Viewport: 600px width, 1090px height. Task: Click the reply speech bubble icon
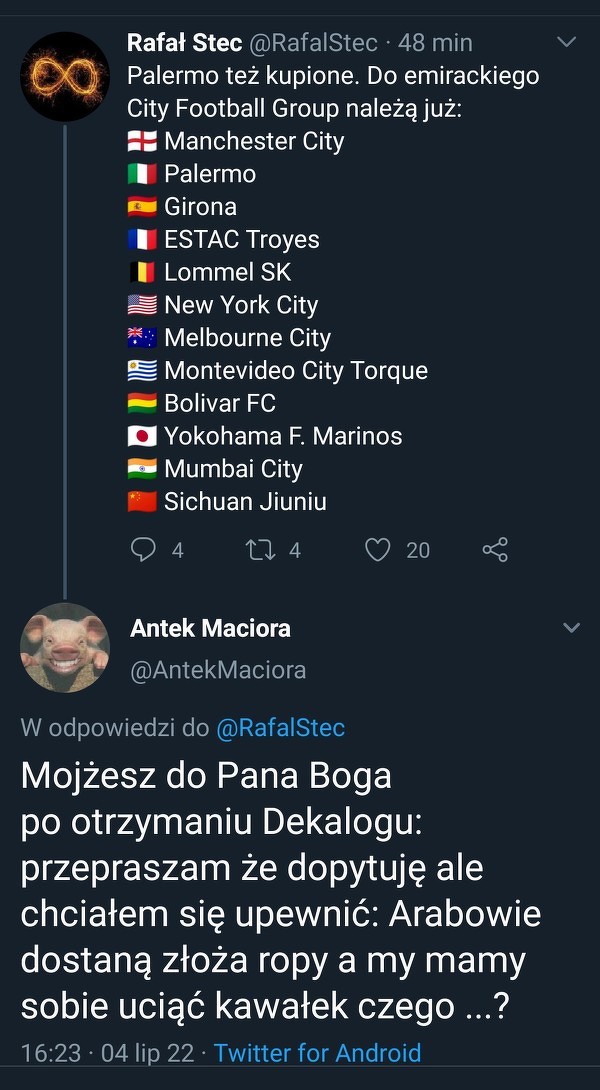(x=145, y=549)
